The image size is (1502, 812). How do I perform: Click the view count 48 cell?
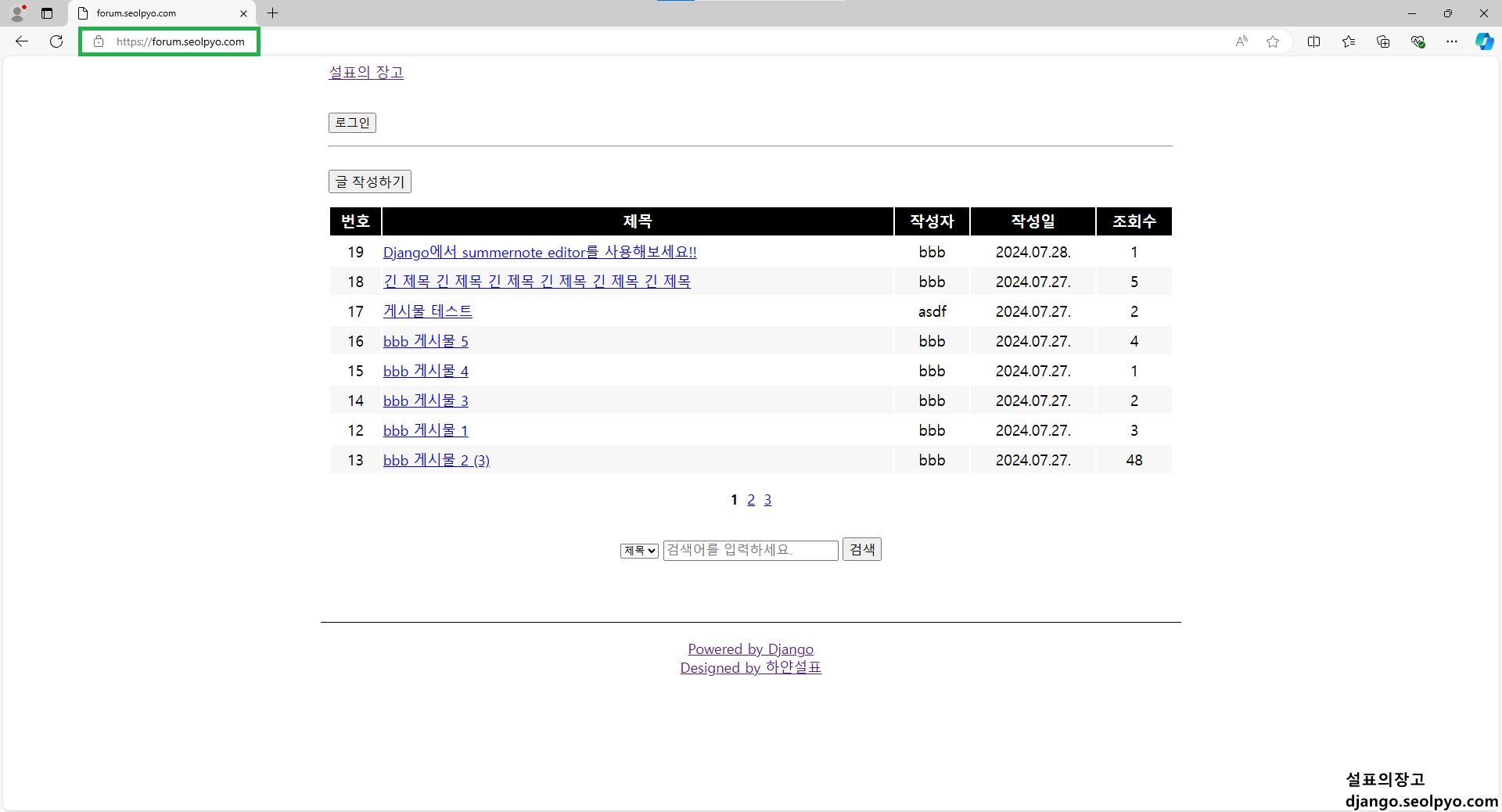pyautogui.click(x=1134, y=460)
